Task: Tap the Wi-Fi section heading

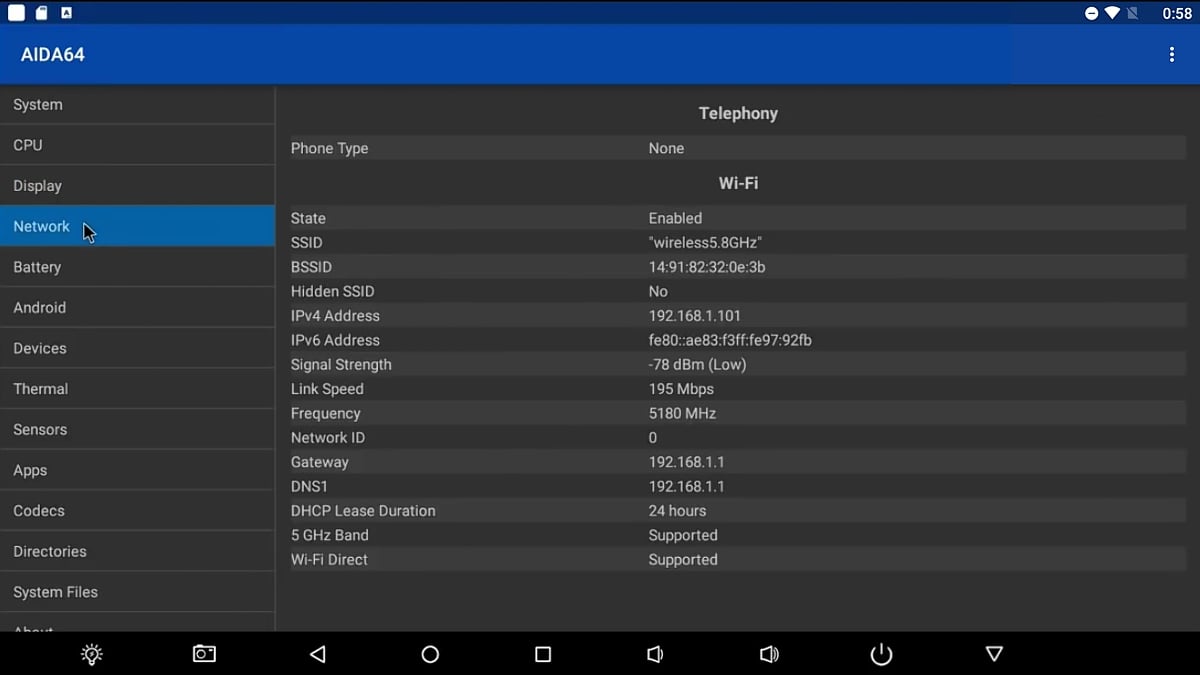Action: tap(738, 184)
